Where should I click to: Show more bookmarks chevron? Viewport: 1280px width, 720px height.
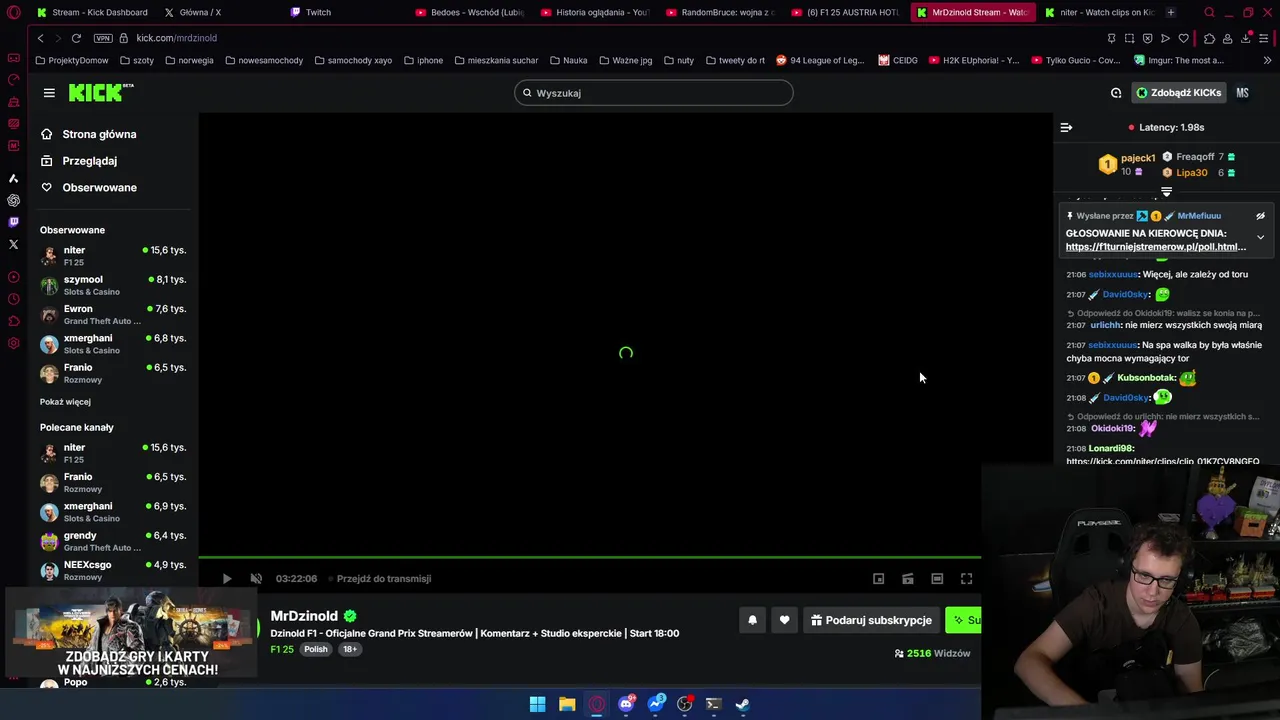click(x=1268, y=60)
